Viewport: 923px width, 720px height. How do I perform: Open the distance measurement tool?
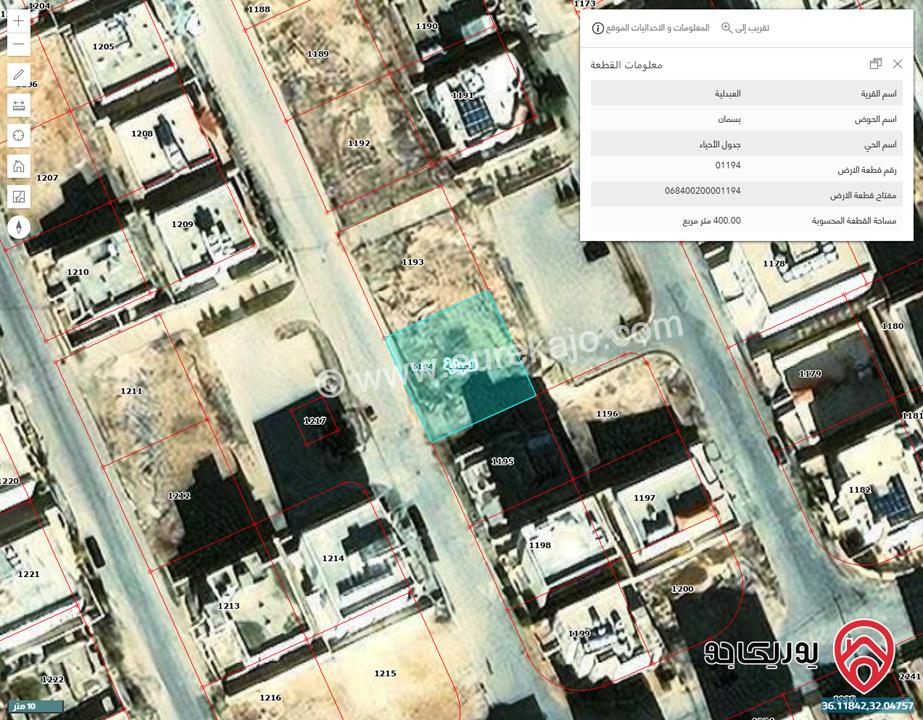[x=19, y=105]
